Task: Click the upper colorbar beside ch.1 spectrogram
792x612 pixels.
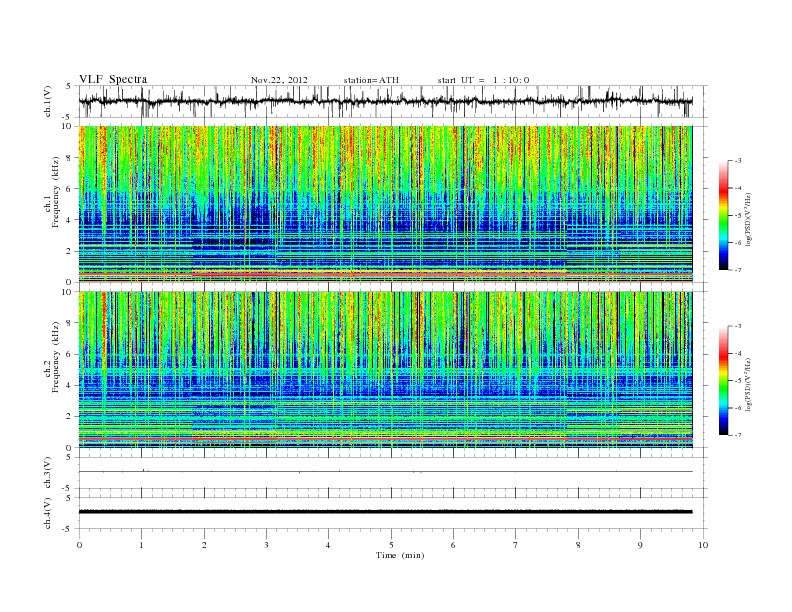Action: pos(723,215)
